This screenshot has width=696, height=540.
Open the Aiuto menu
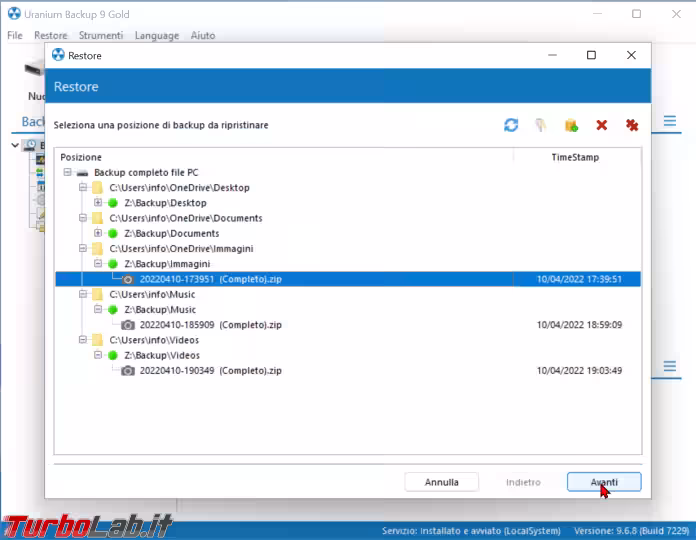point(203,35)
